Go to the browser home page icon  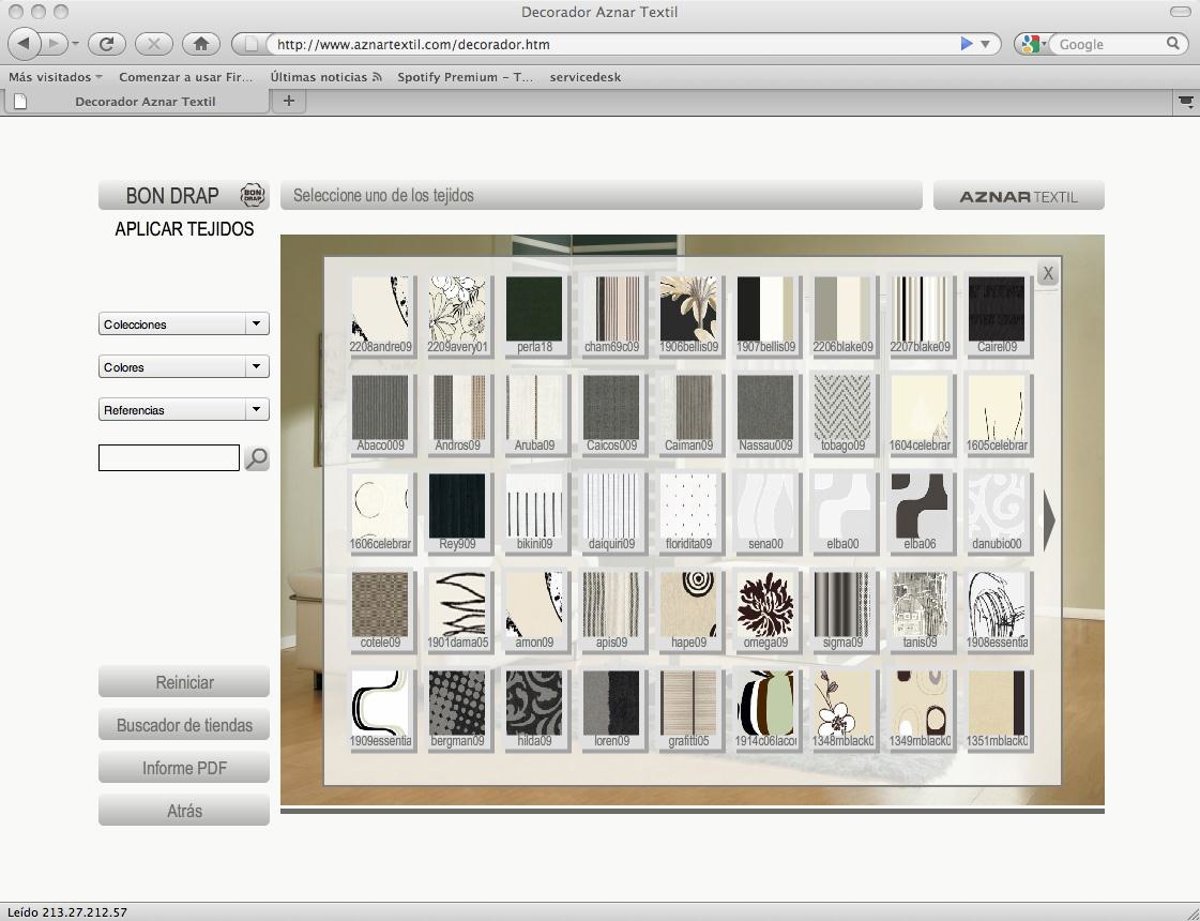(x=201, y=44)
